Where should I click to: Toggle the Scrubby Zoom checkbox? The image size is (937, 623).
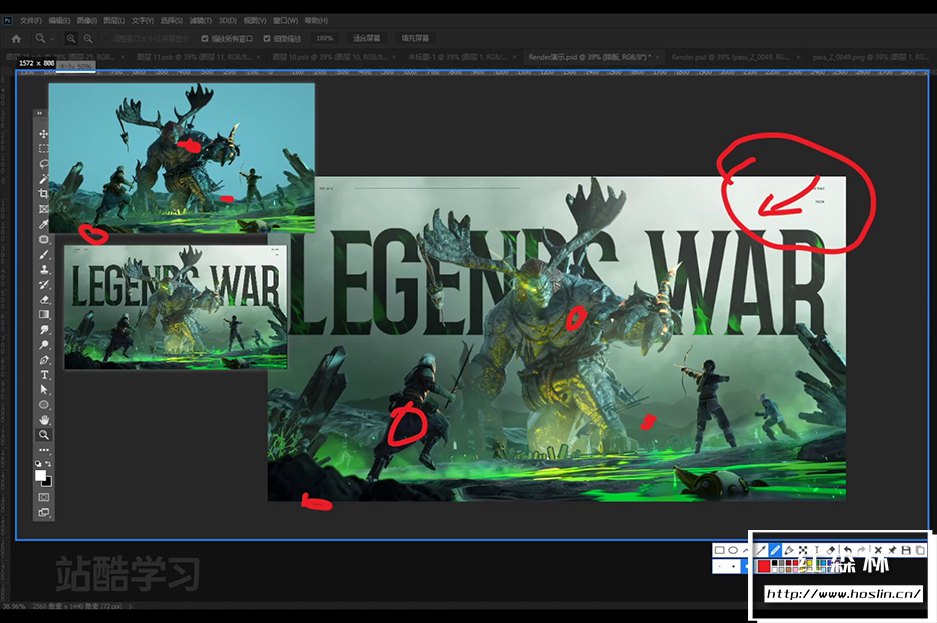click(x=267, y=38)
